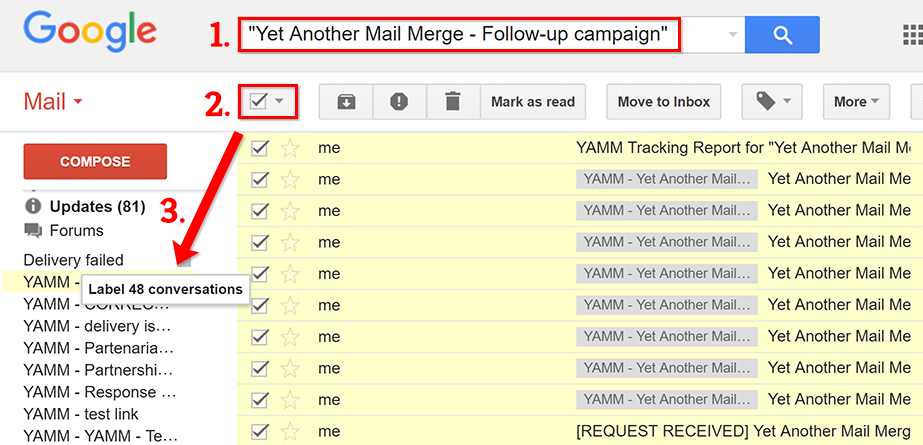Star the YAMM Tracking Report email
This screenshot has width=923, height=445.
(290, 148)
